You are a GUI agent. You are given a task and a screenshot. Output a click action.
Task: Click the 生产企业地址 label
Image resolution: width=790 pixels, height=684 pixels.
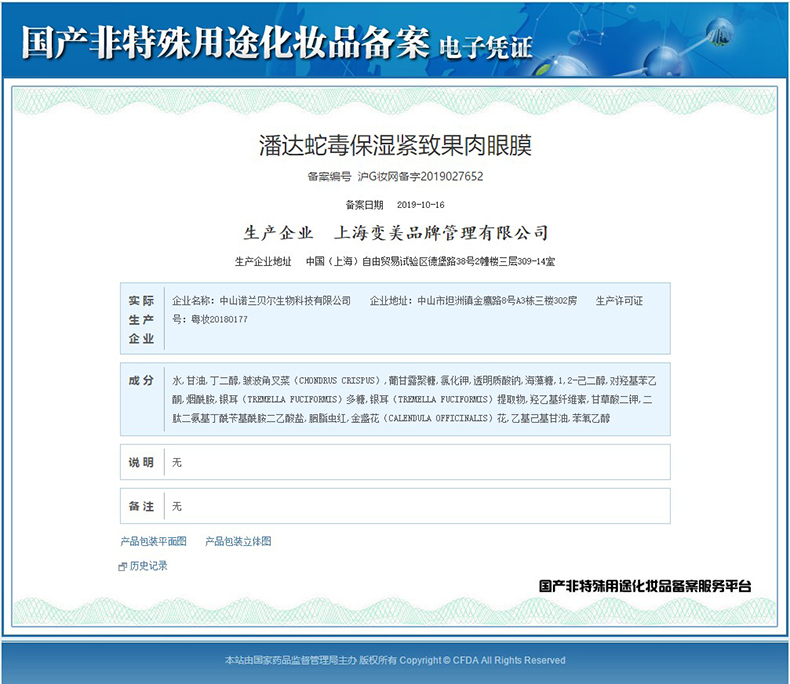263,261
